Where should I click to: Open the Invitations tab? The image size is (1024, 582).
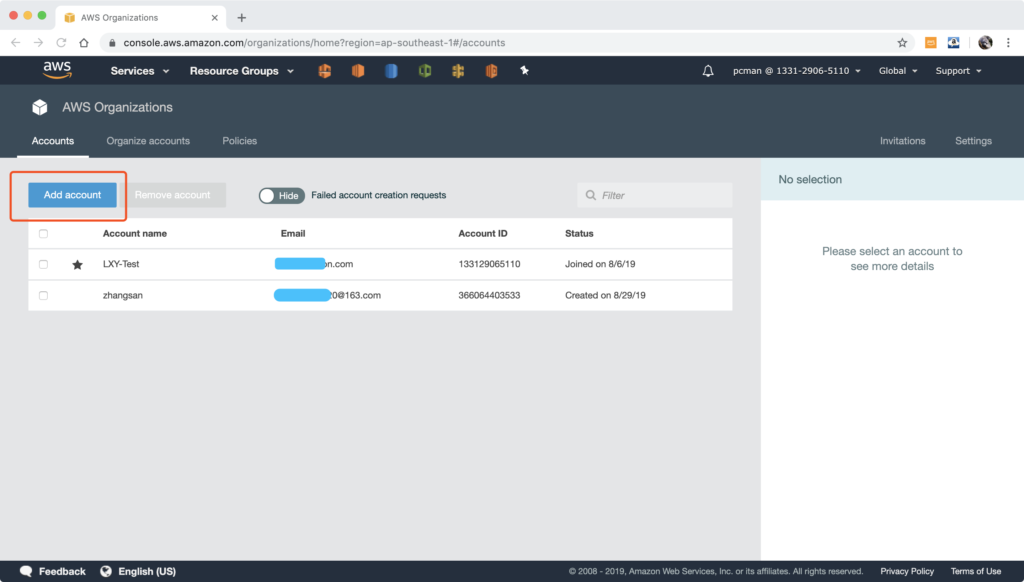coord(903,141)
